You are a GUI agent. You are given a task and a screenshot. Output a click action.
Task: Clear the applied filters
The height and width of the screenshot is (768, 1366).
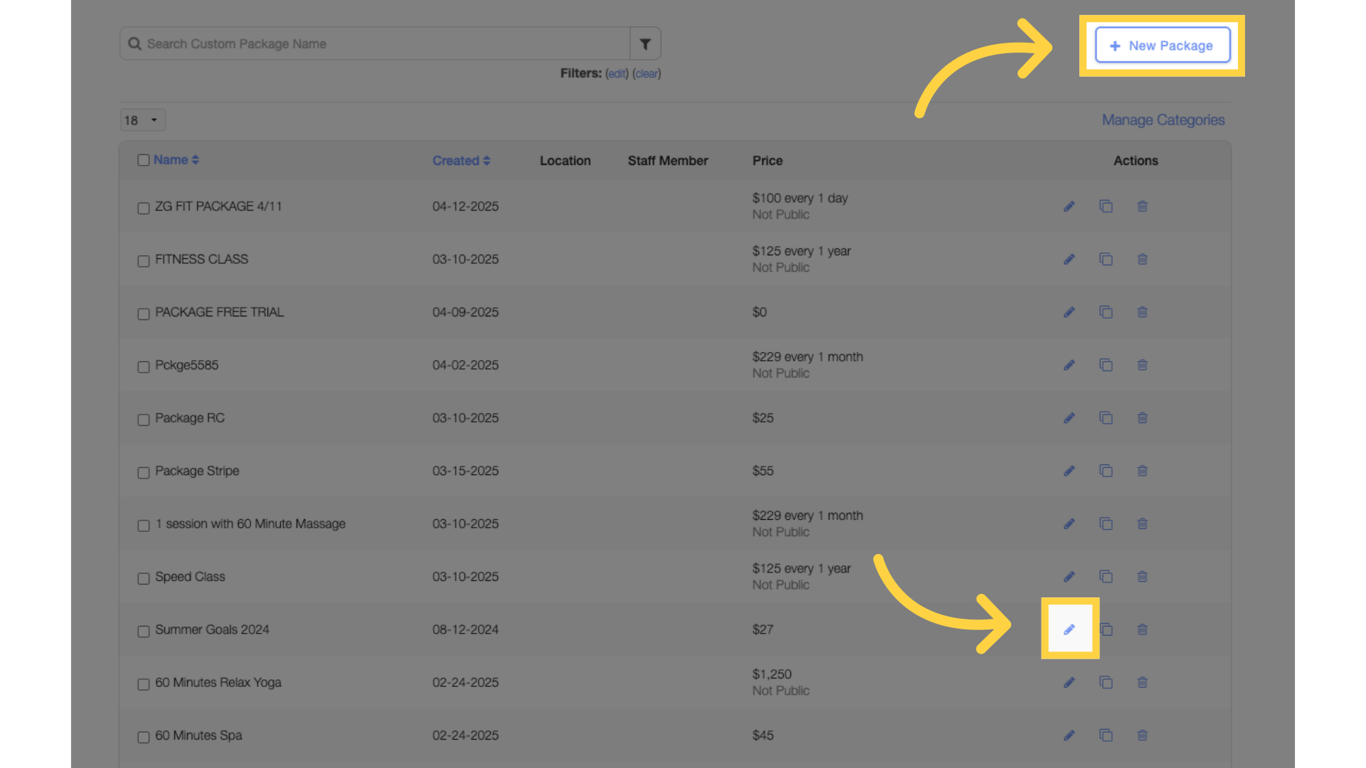click(647, 74)
